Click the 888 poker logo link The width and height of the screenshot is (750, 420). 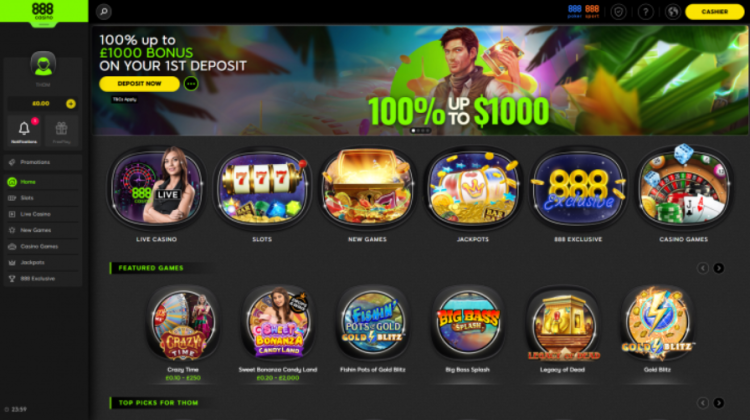tap(574, 11)
